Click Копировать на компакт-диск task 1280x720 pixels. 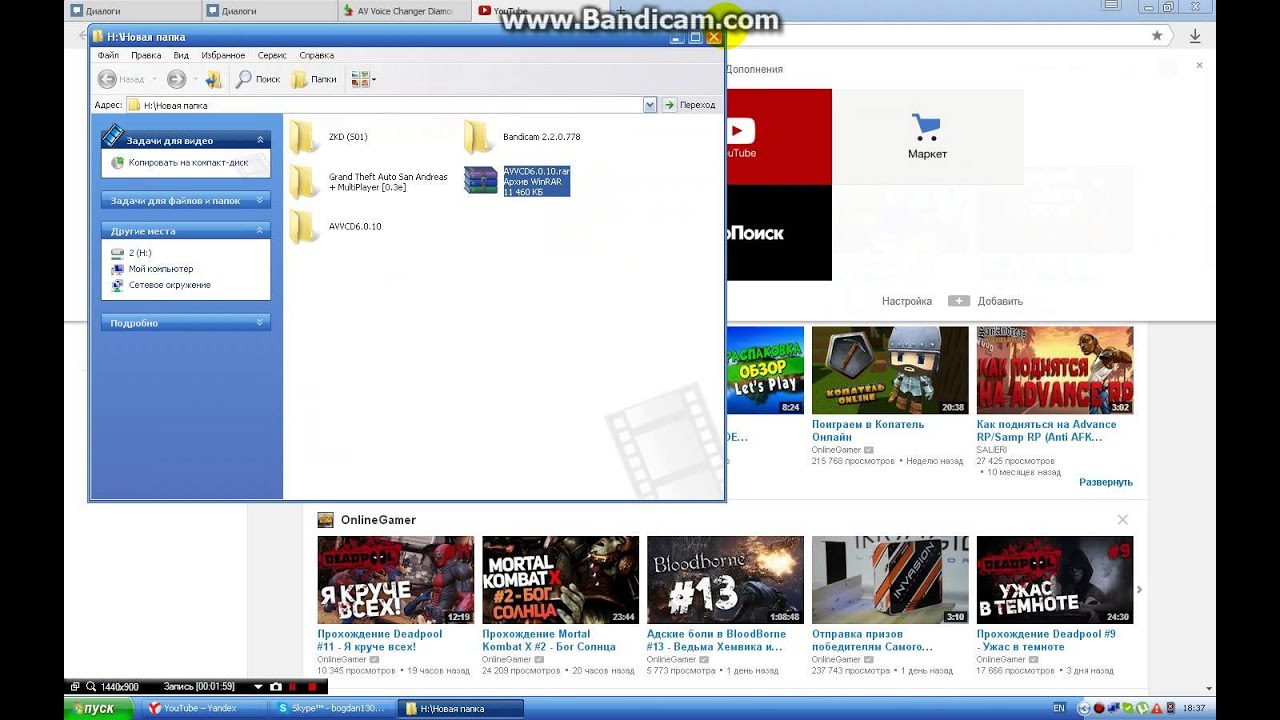pos(188,162)
